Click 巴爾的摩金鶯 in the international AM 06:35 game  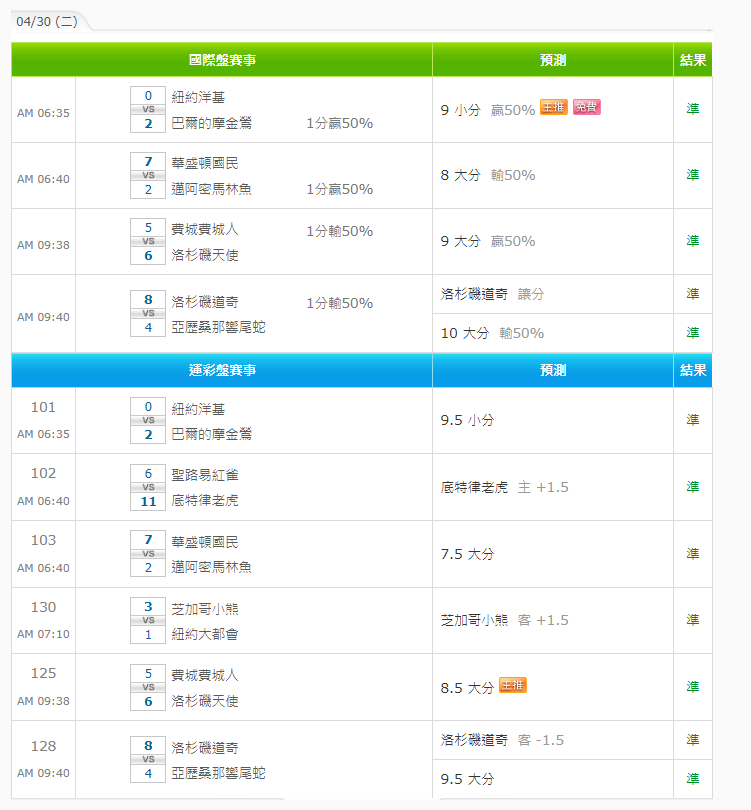tap(212, 123)
